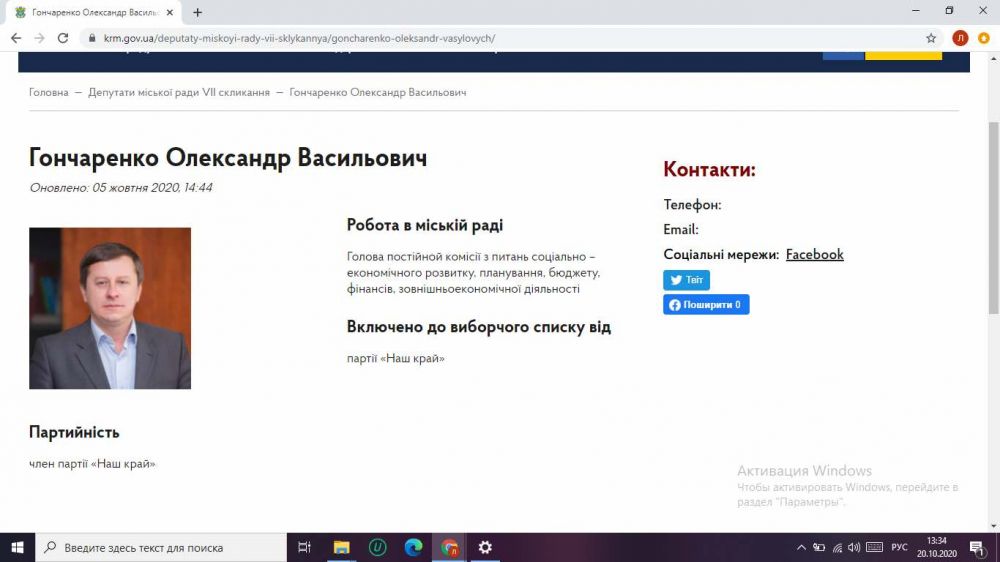Show hidden system tray icons

(x=802, y=547)
